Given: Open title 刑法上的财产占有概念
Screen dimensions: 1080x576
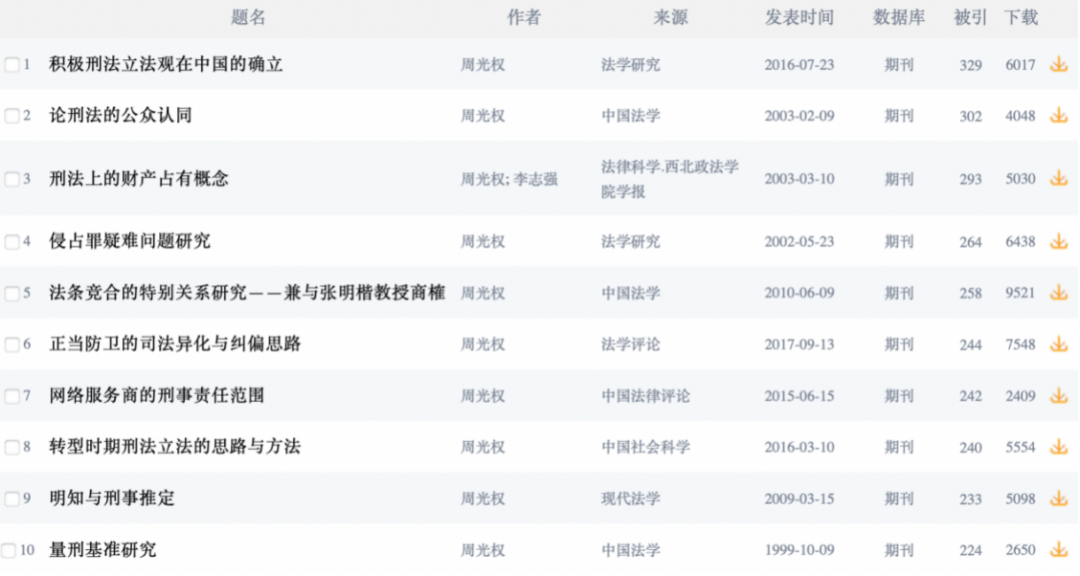Looking at the screenshot, I should point(138,179).
